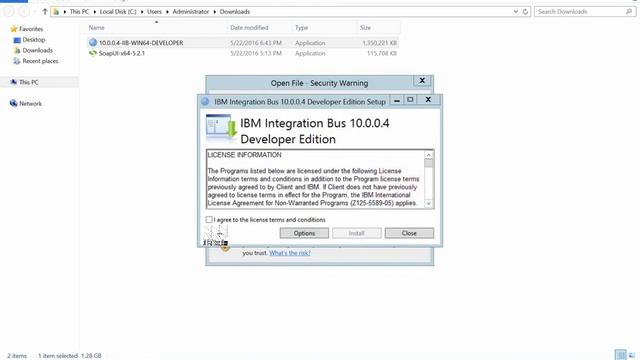Navigate to Administrator in address breadcrumb

pyautogui.click(x=191, y=11)
